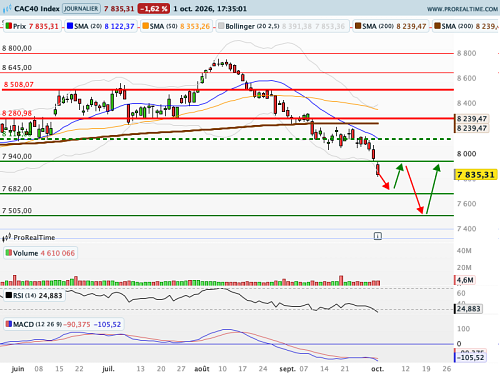Image resolution: width=500 pixels, height=375 pixels.
Task: Click the blue SMA (20) color swatch
Action: tap(70, 26)
